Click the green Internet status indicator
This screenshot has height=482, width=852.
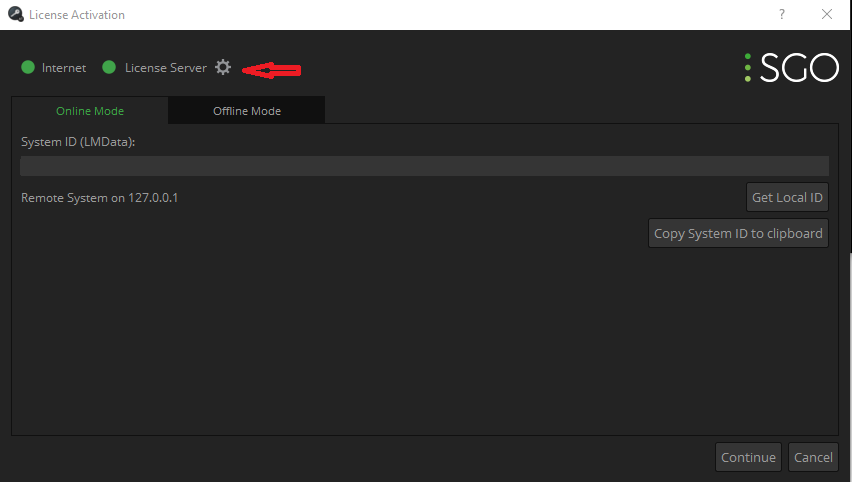pos(28,67)
